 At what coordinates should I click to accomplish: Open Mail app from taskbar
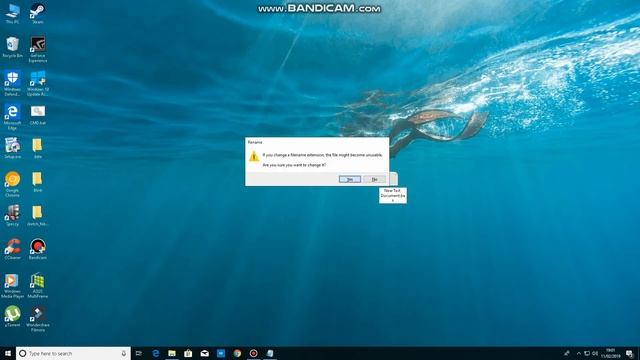(x=204, y=353)
